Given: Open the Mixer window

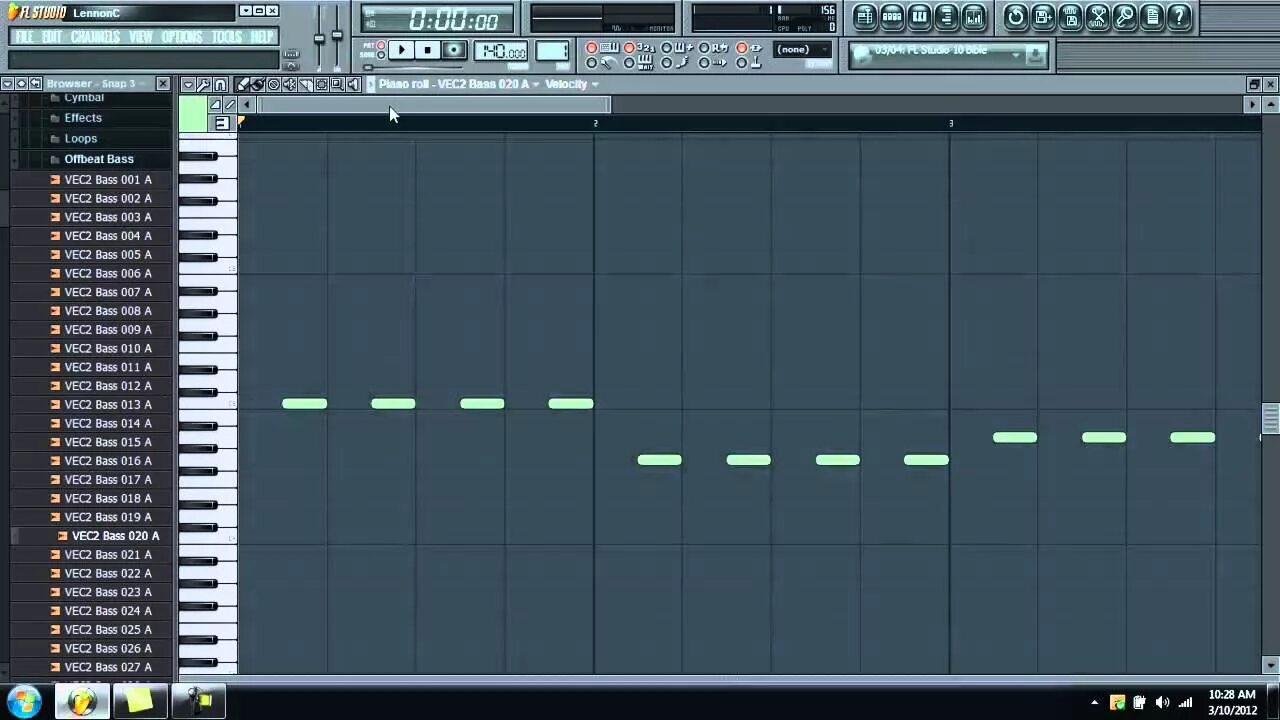Looking at the screenshot, I should (x=973, y=16).
